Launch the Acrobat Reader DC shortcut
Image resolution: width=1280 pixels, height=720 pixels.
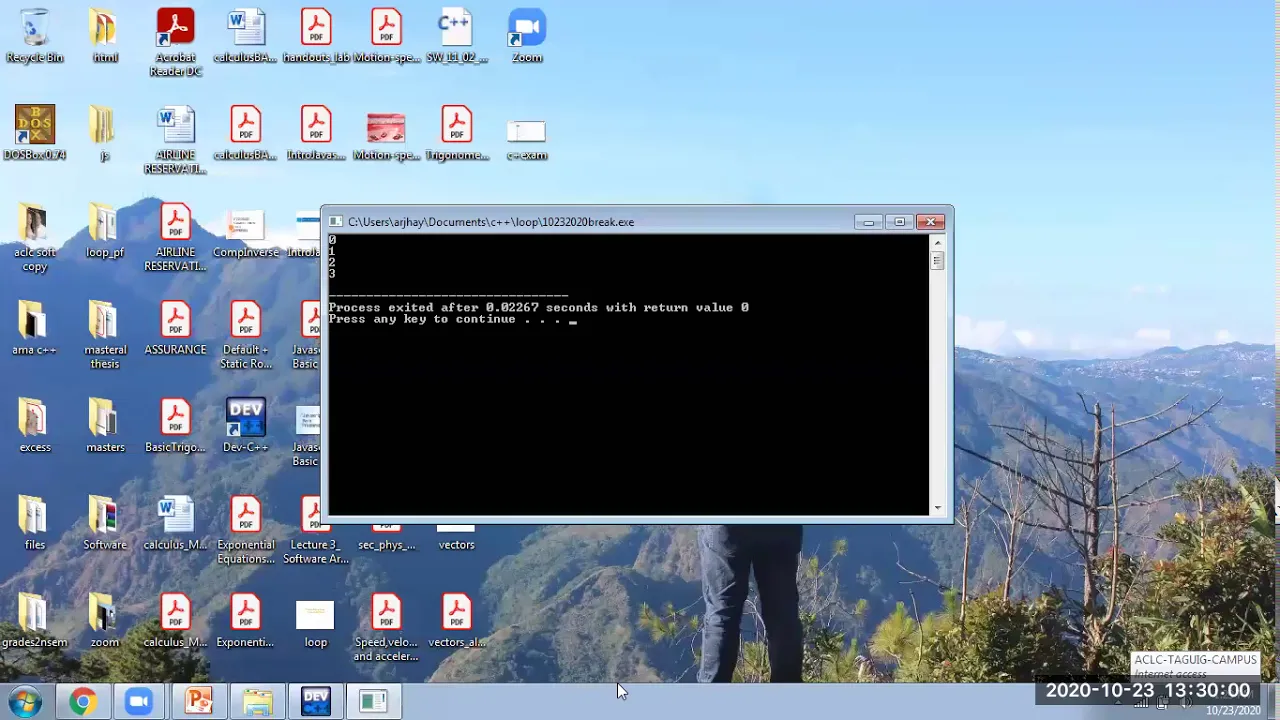click(x=175, y=42)
